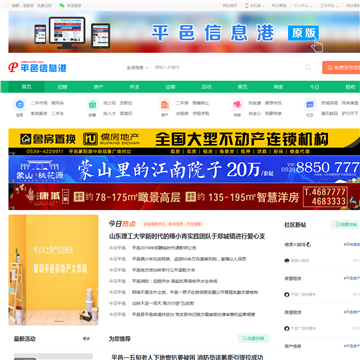Click the magnifier search icon
This screenshot has width=360, height=360.
[308, 67]
